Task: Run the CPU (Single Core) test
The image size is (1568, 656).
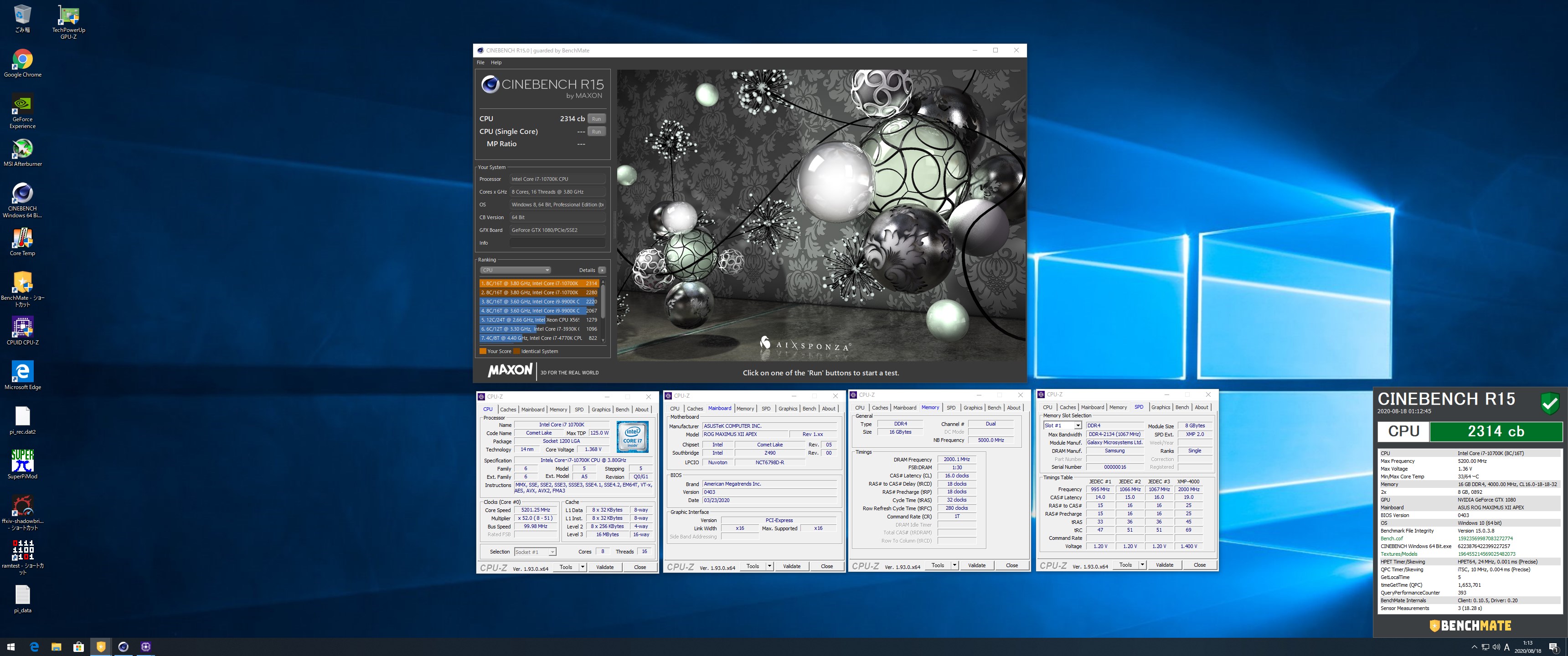Action: (597, 132)
